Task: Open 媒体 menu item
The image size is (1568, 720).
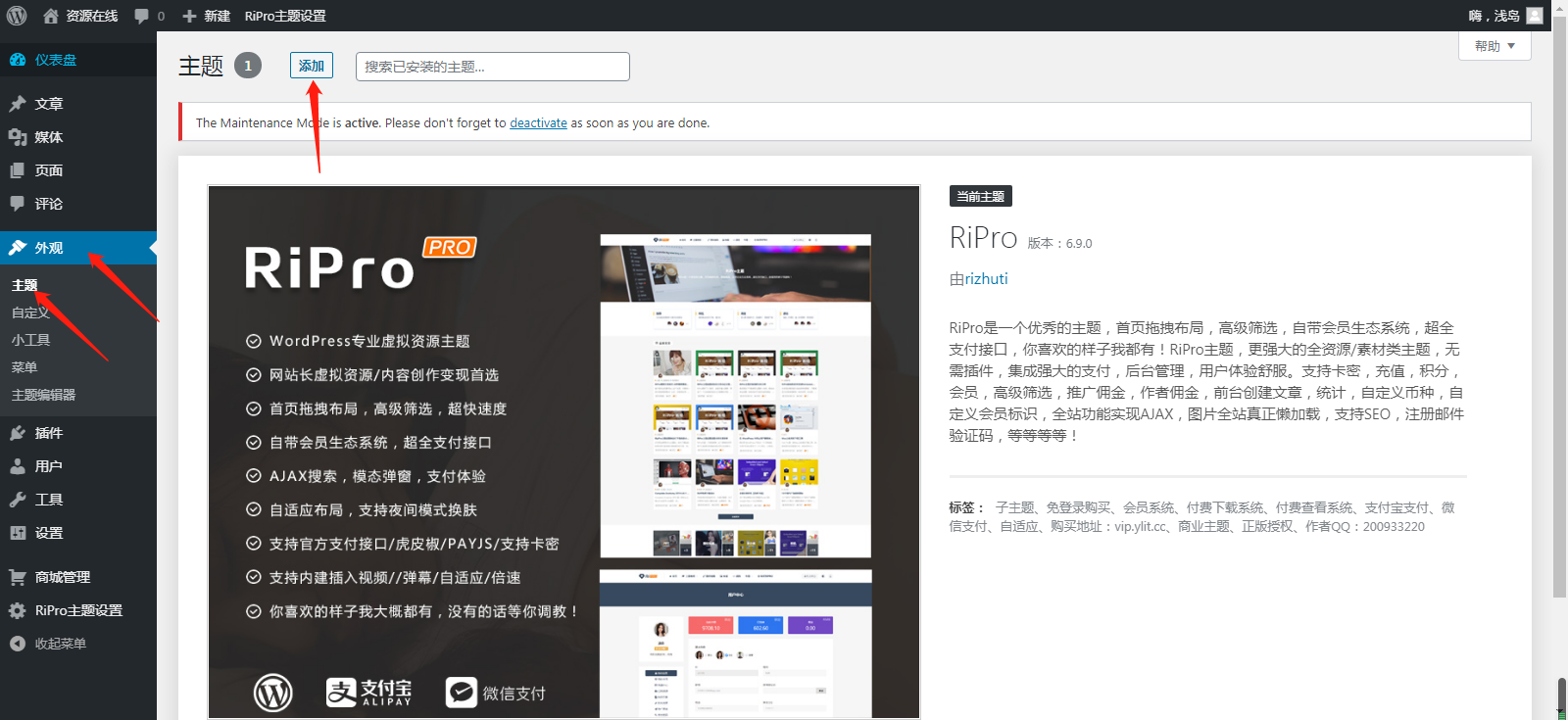Action: [78, 137]
